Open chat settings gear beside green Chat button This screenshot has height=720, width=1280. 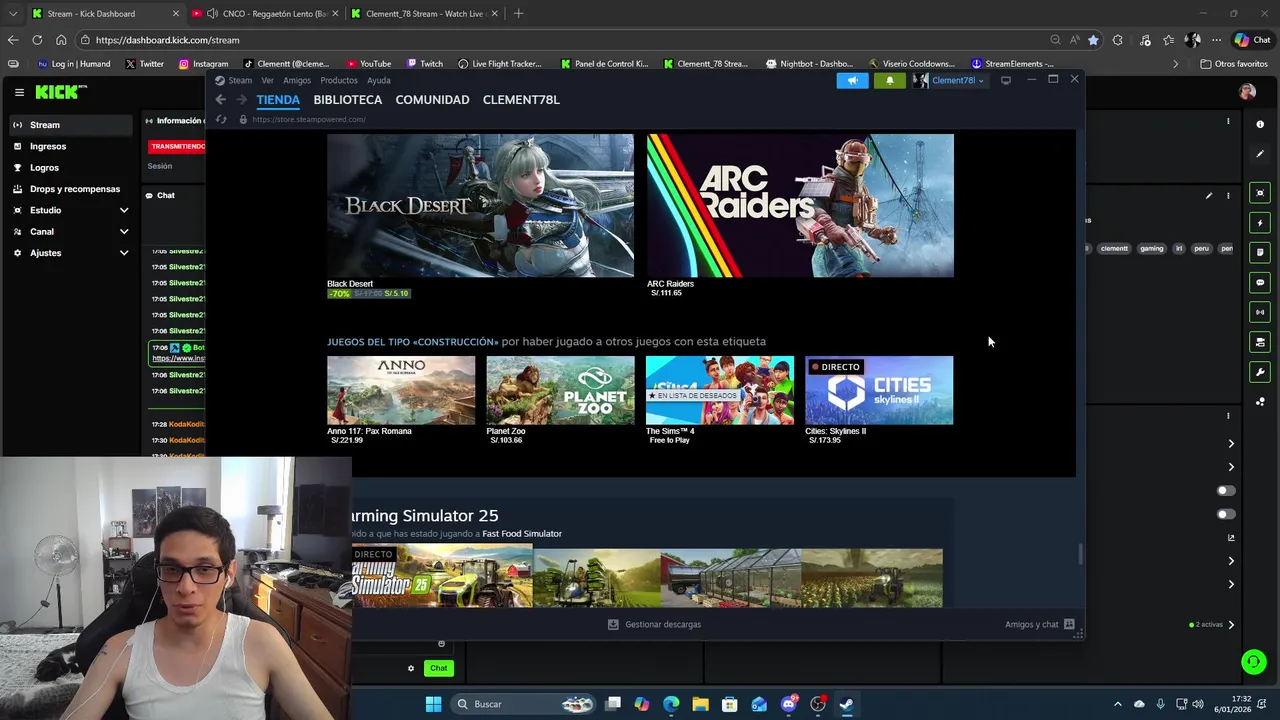[410, 668]
